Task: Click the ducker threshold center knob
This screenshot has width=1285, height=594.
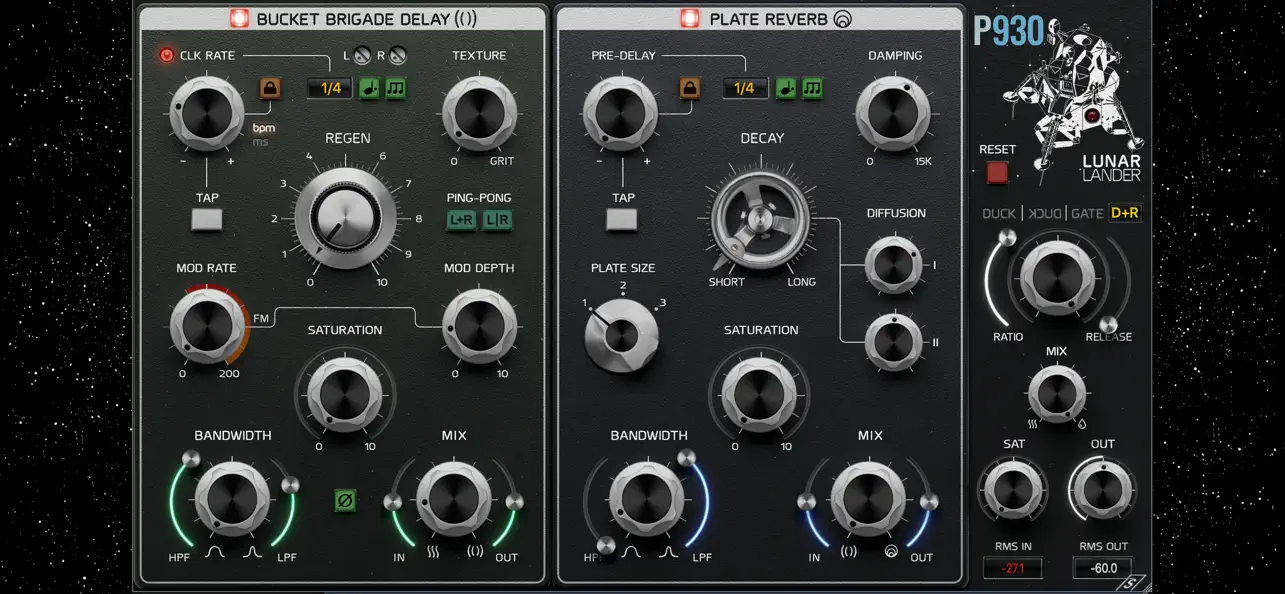Action: 1057,279
